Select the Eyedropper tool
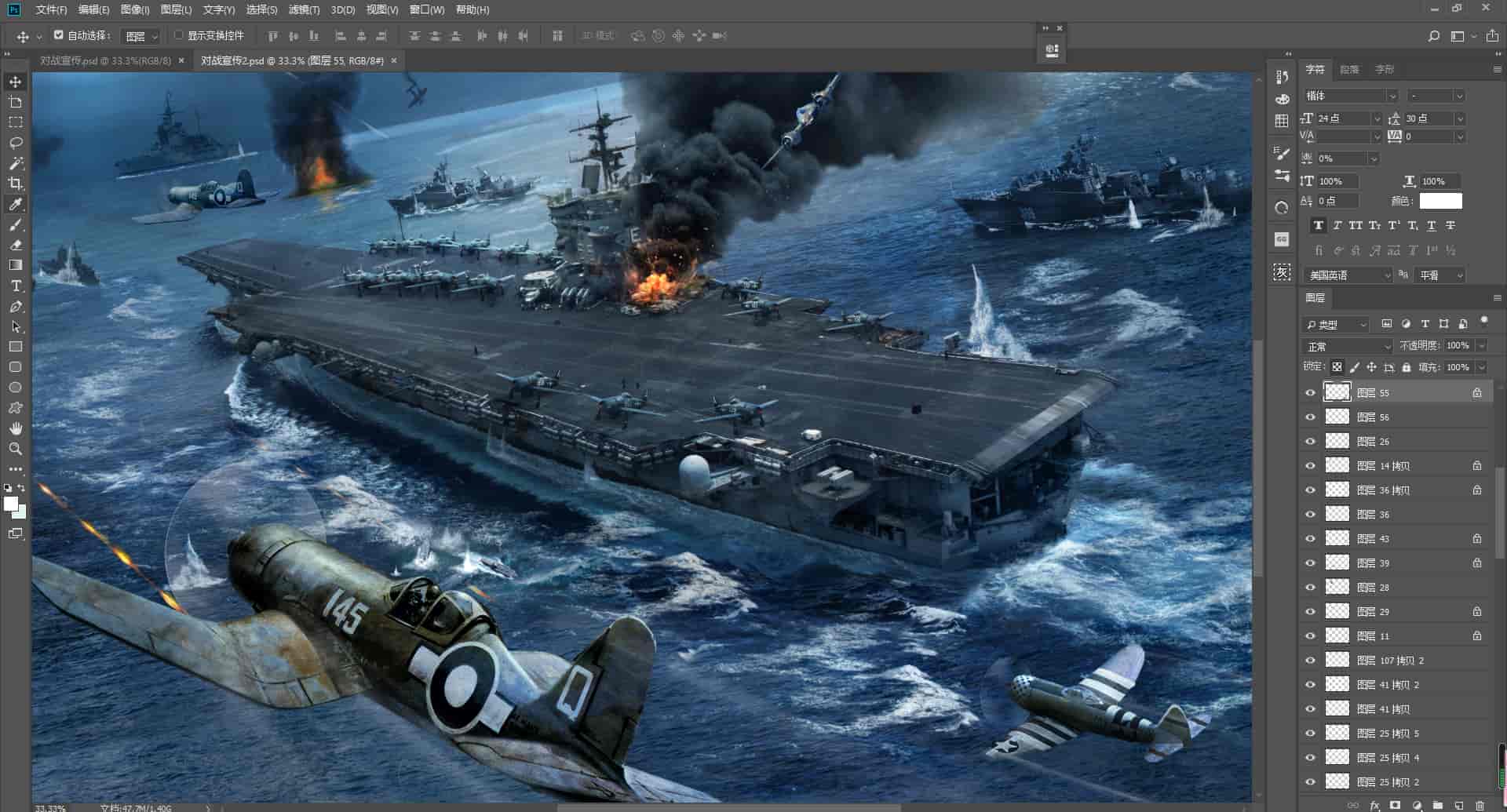 coord(16,204)
